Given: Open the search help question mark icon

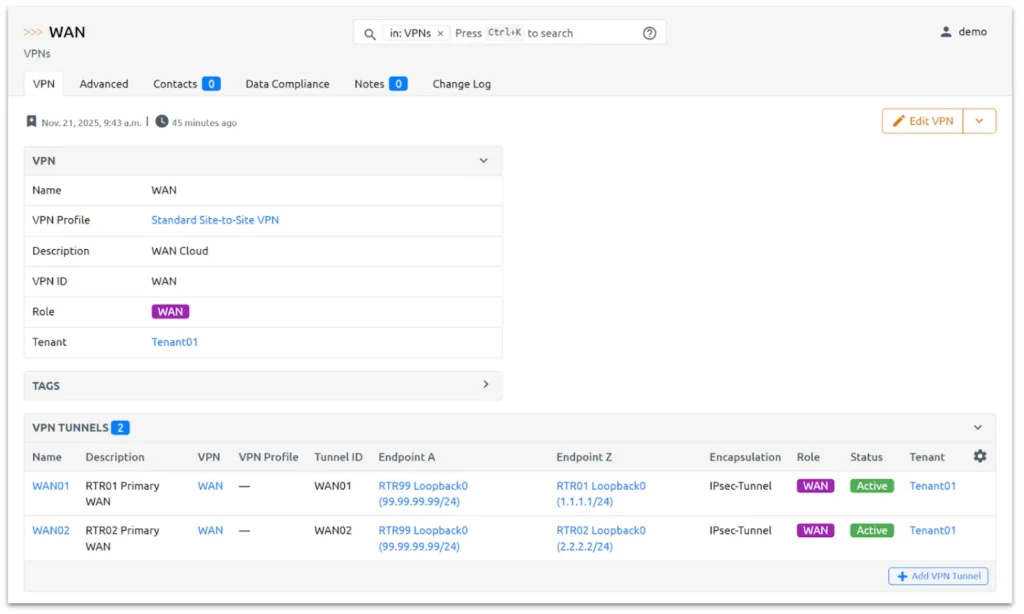Looking at the screenshot, I should coord(649,33).
